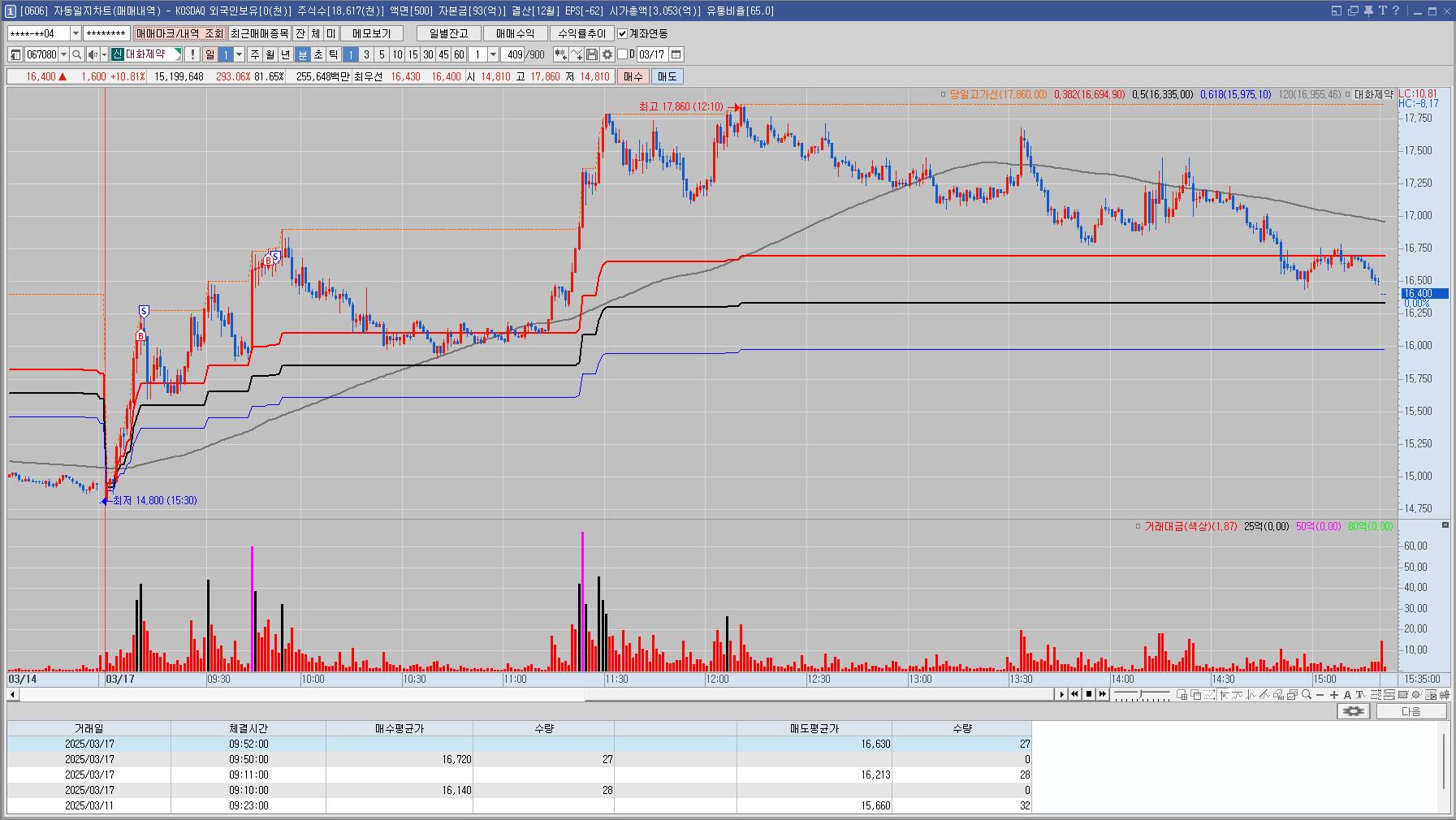The height and width of the screenshot is (820, 1456).
Task: Open the stock code 067080 dropdown arrow
Action: [x=63, y=54]
